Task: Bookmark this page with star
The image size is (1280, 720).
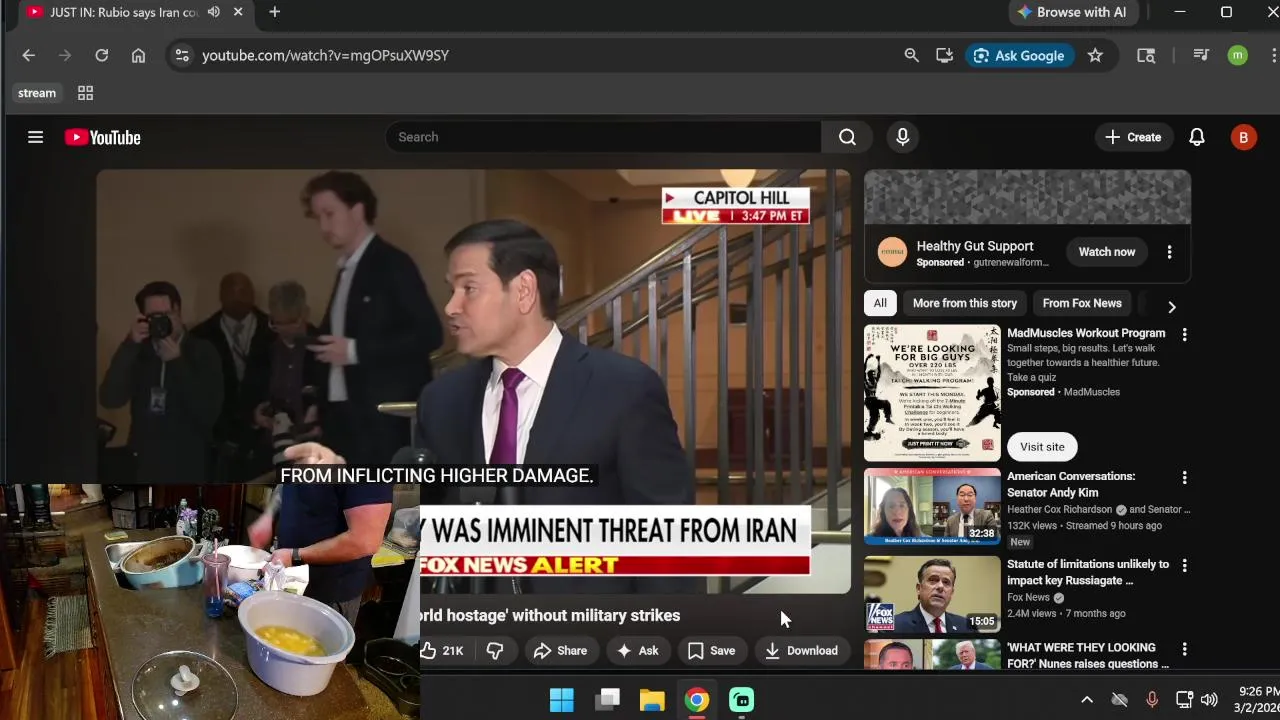Action: (1095, 56)
